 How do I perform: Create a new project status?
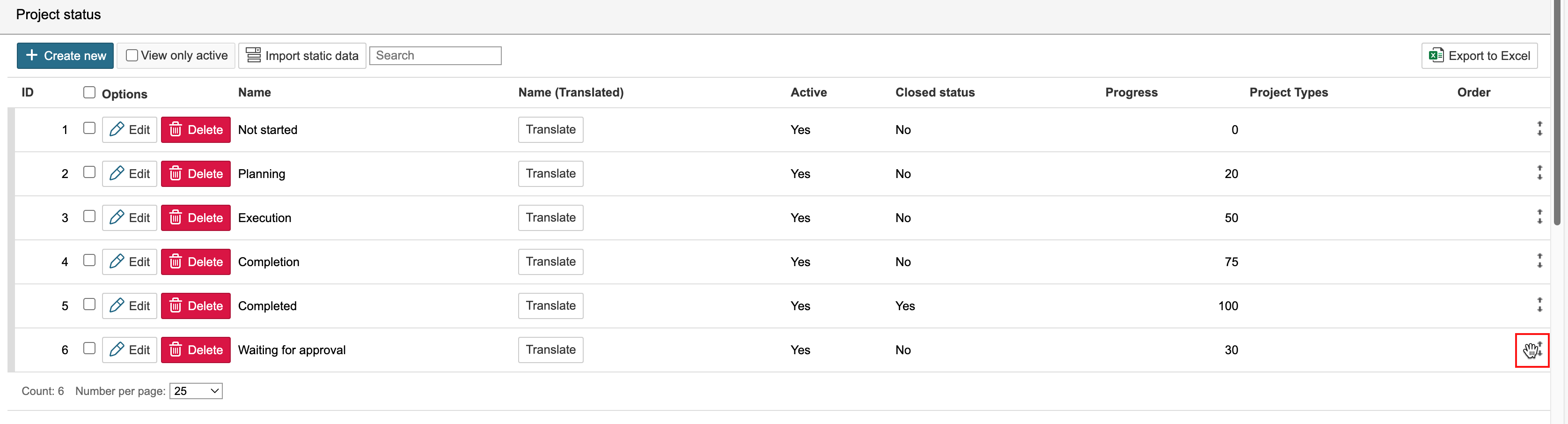coord(65,56)
